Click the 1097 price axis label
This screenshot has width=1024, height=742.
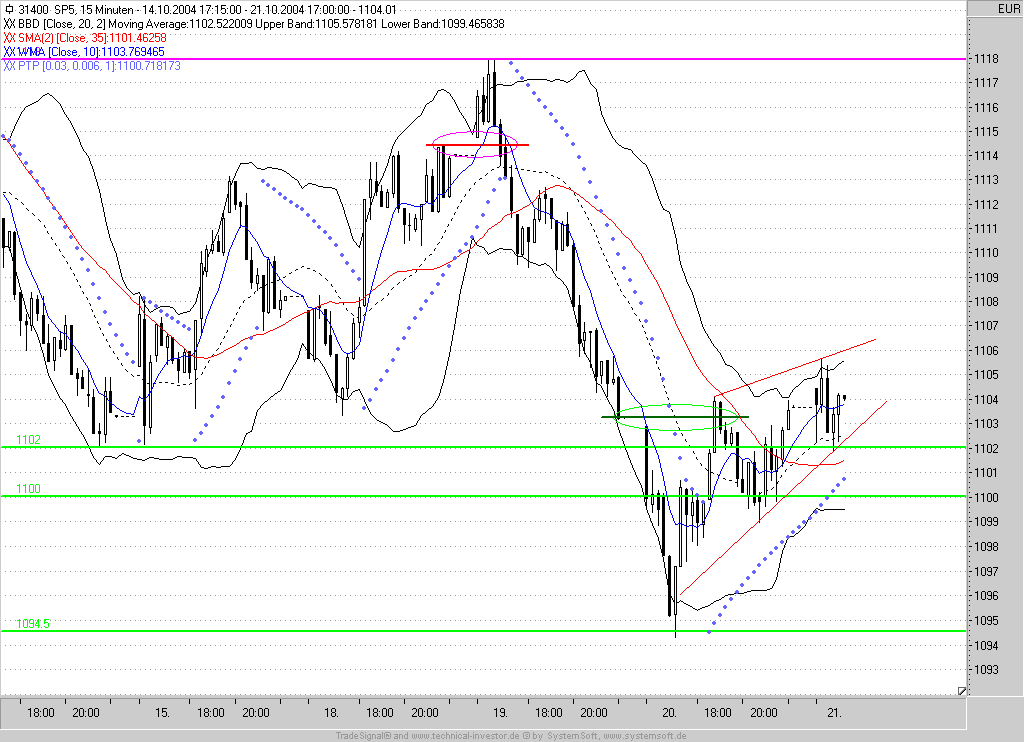(x=986, y=572)
